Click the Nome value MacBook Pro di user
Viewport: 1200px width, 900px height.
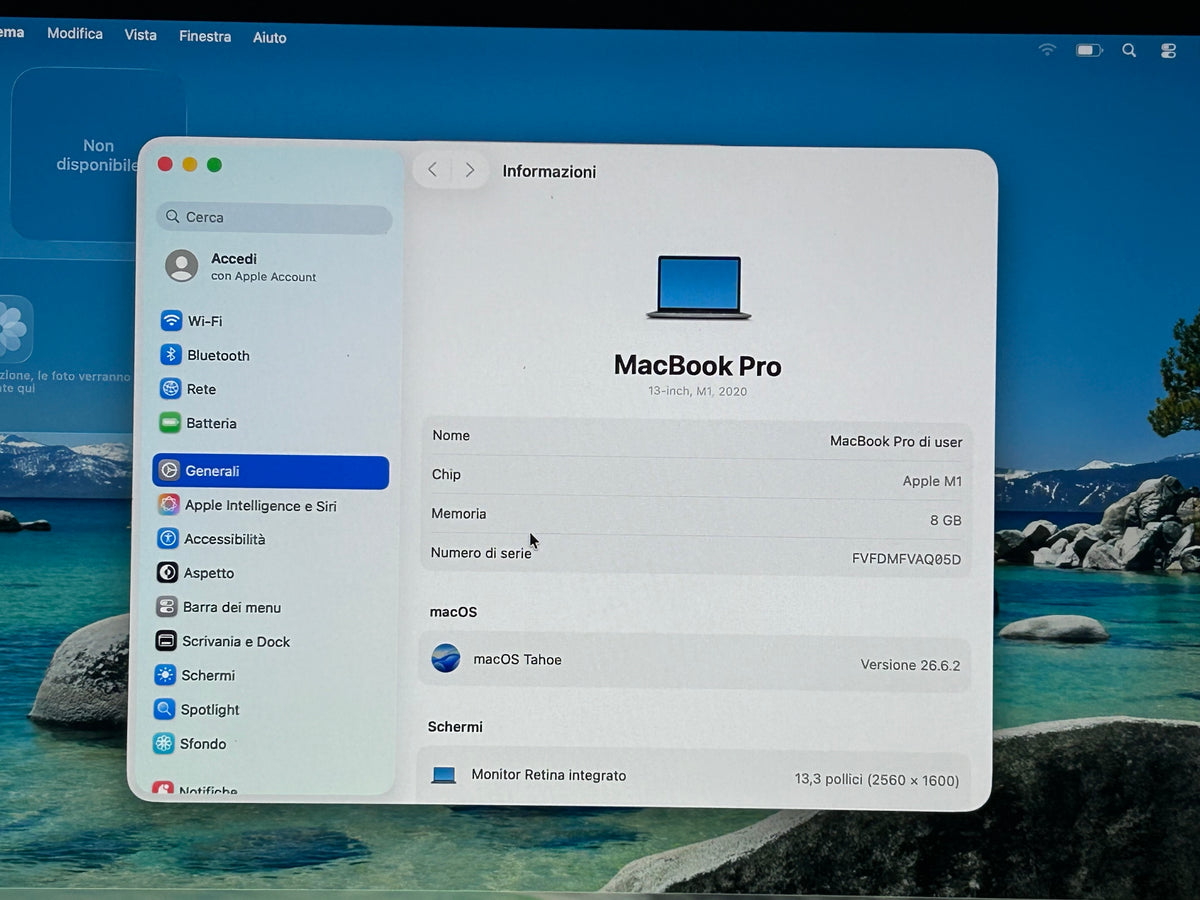tap(896, 441)
